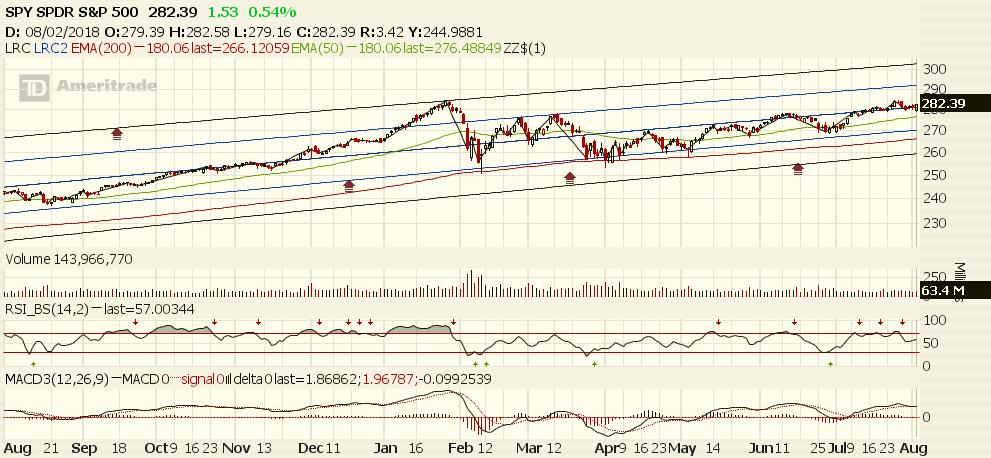Click the dark red arrow marker below December prices
The height and width of the screenshot is (458, 991).
349,185
